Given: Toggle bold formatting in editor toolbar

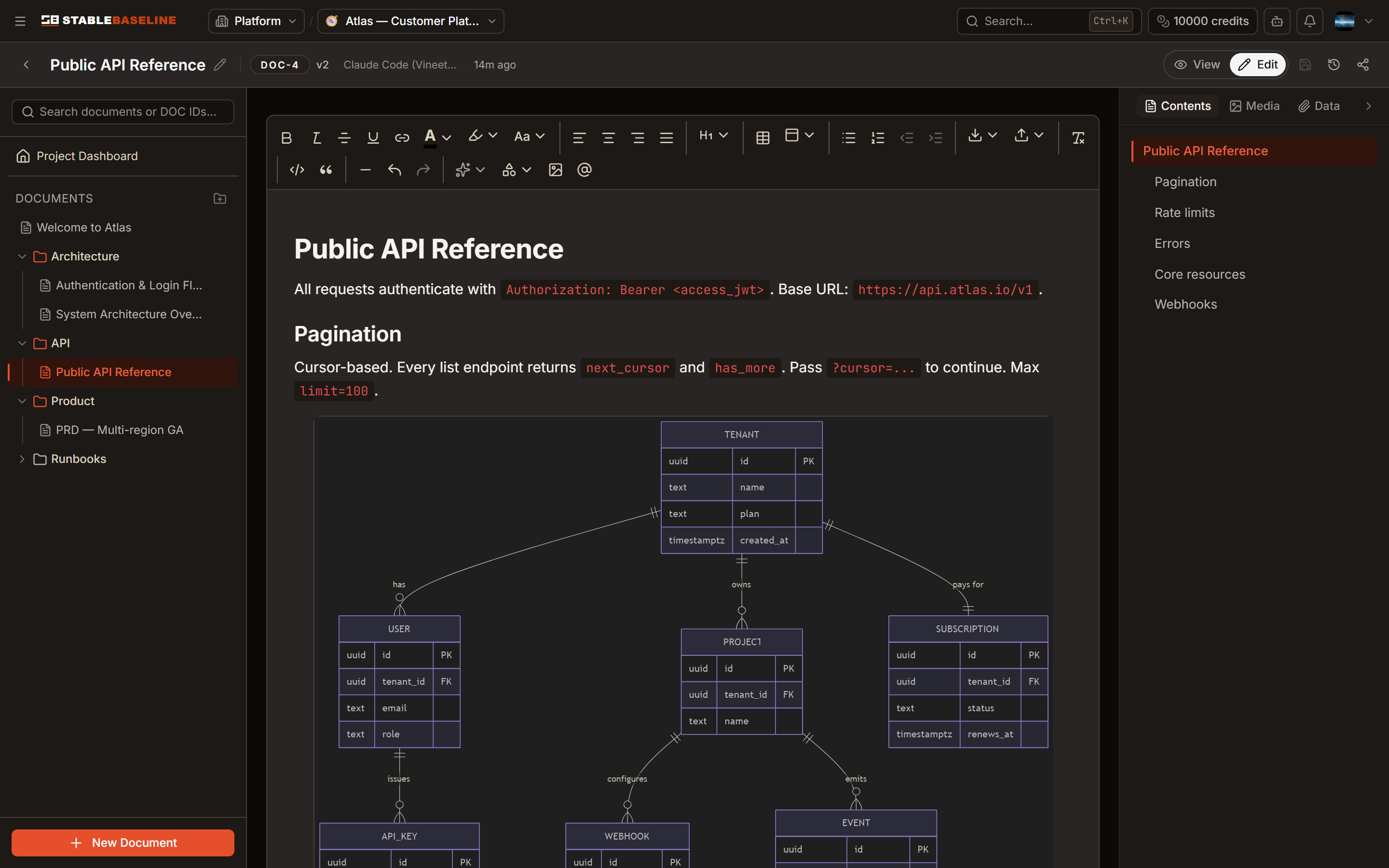Looking at the screenshot, I should (x=286, y=138).
